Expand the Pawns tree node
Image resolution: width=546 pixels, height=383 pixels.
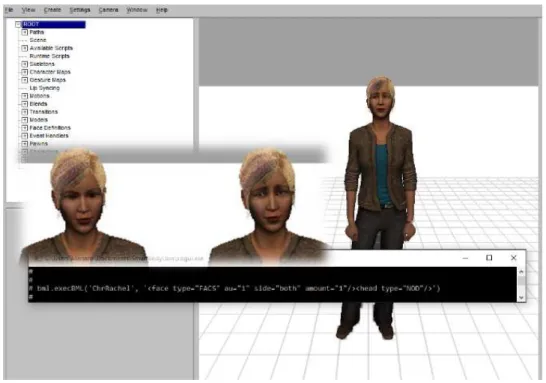pyautogui.click(x=24, y=144)
